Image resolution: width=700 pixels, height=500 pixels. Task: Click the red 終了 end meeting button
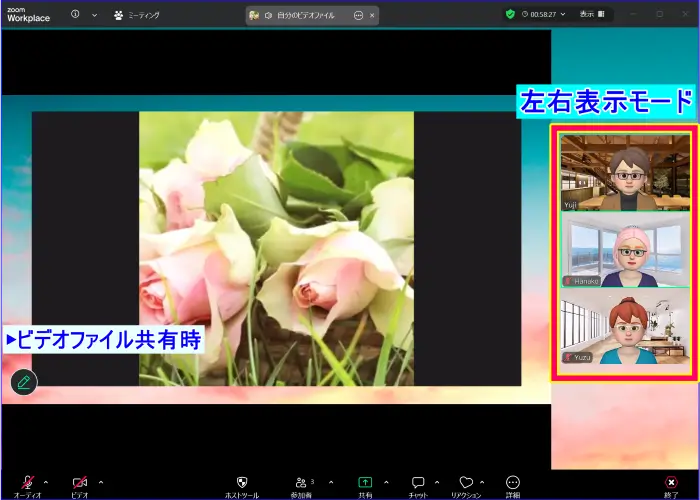pos(671,484)
